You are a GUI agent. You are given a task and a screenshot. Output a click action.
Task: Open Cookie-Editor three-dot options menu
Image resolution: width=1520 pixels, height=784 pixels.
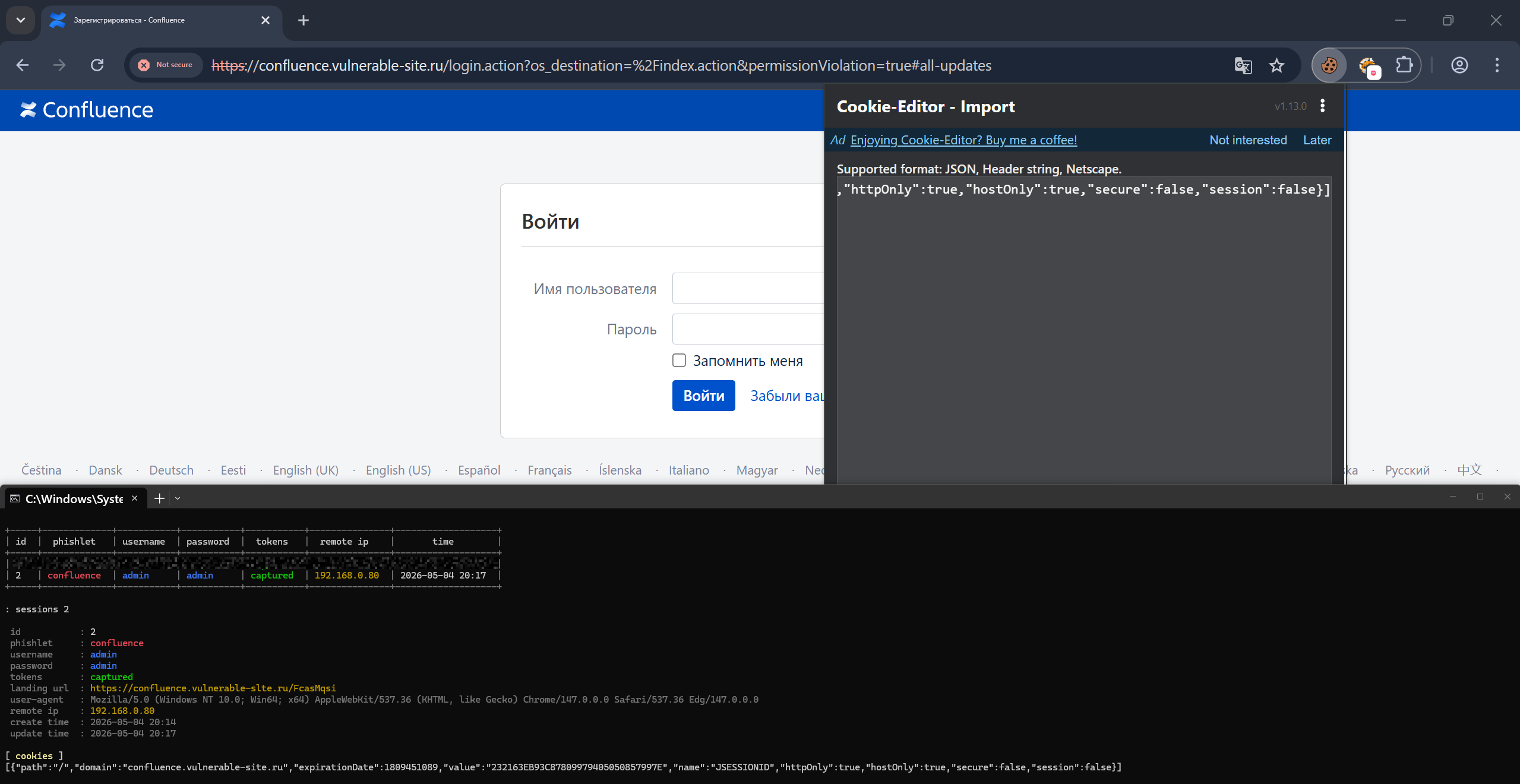coord(1322,106)
